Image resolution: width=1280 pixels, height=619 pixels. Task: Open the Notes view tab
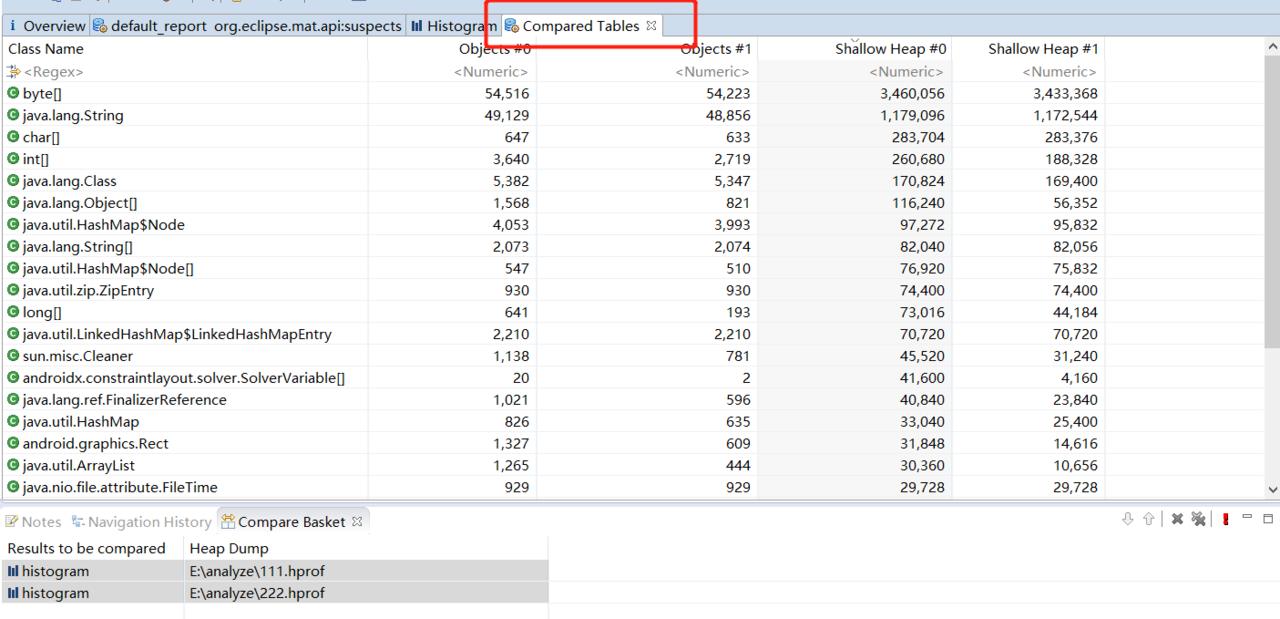[x=34, y=522]
